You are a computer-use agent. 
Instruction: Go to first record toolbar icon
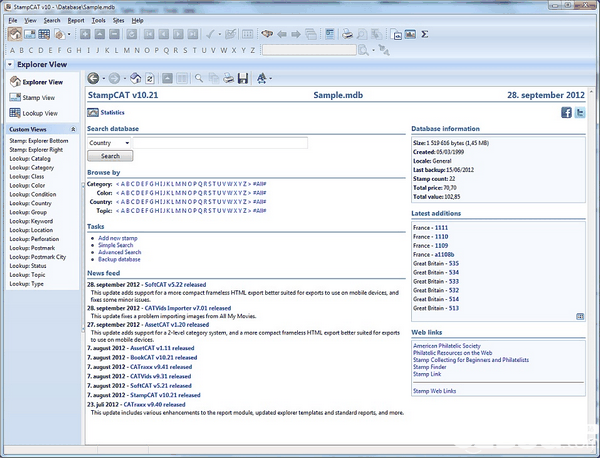(x=149, y=34)
